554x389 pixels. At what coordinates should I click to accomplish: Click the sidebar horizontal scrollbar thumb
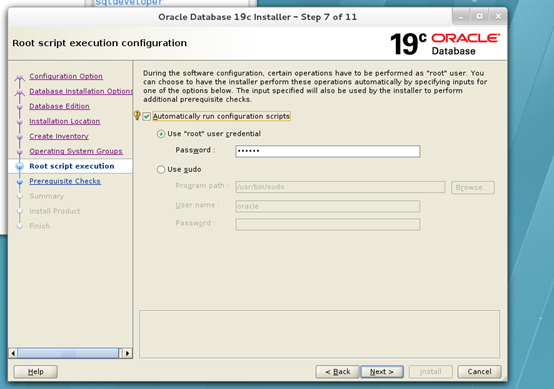(68, 353)
